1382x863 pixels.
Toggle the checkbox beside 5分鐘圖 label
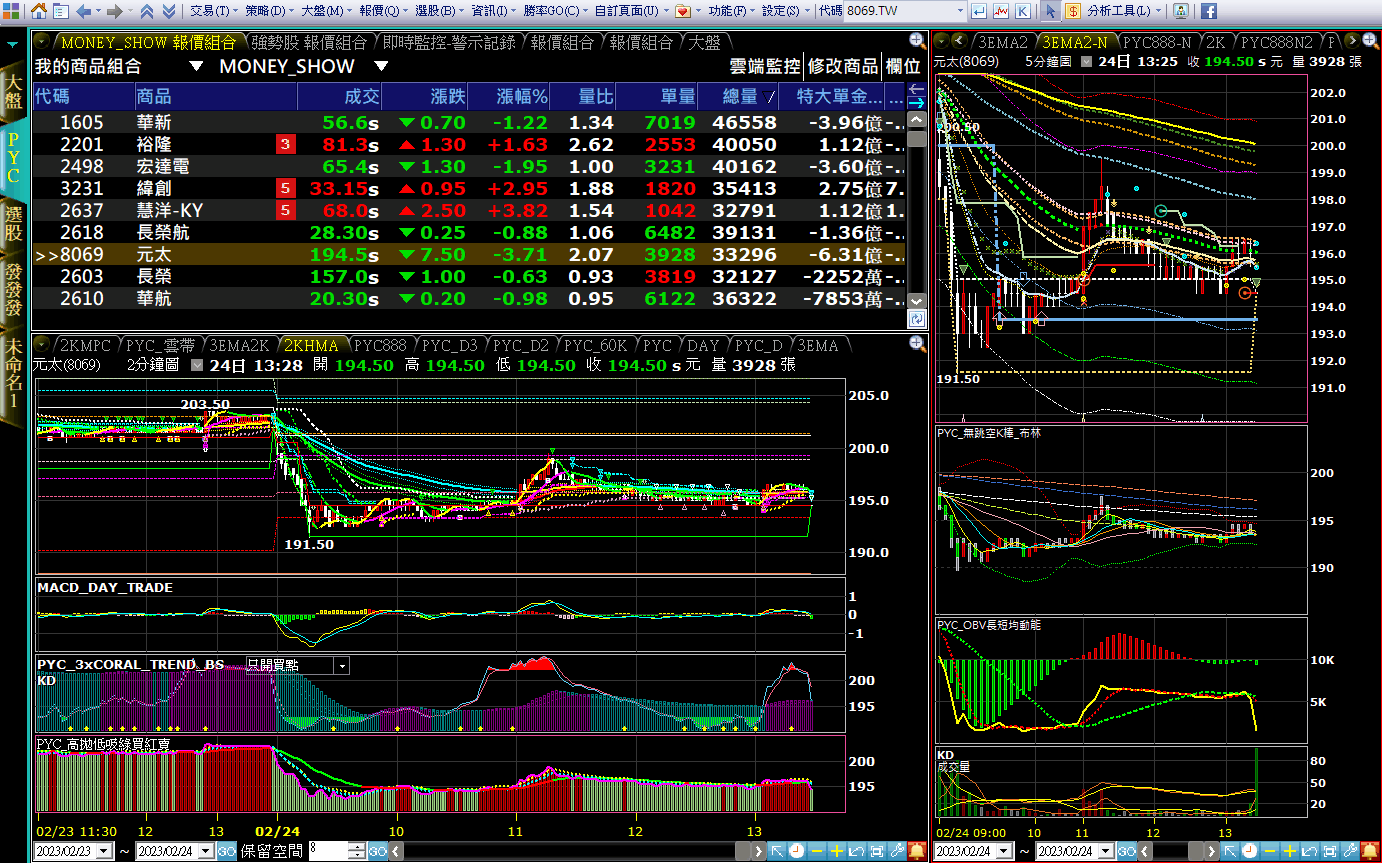click(x=1084, y=62)
